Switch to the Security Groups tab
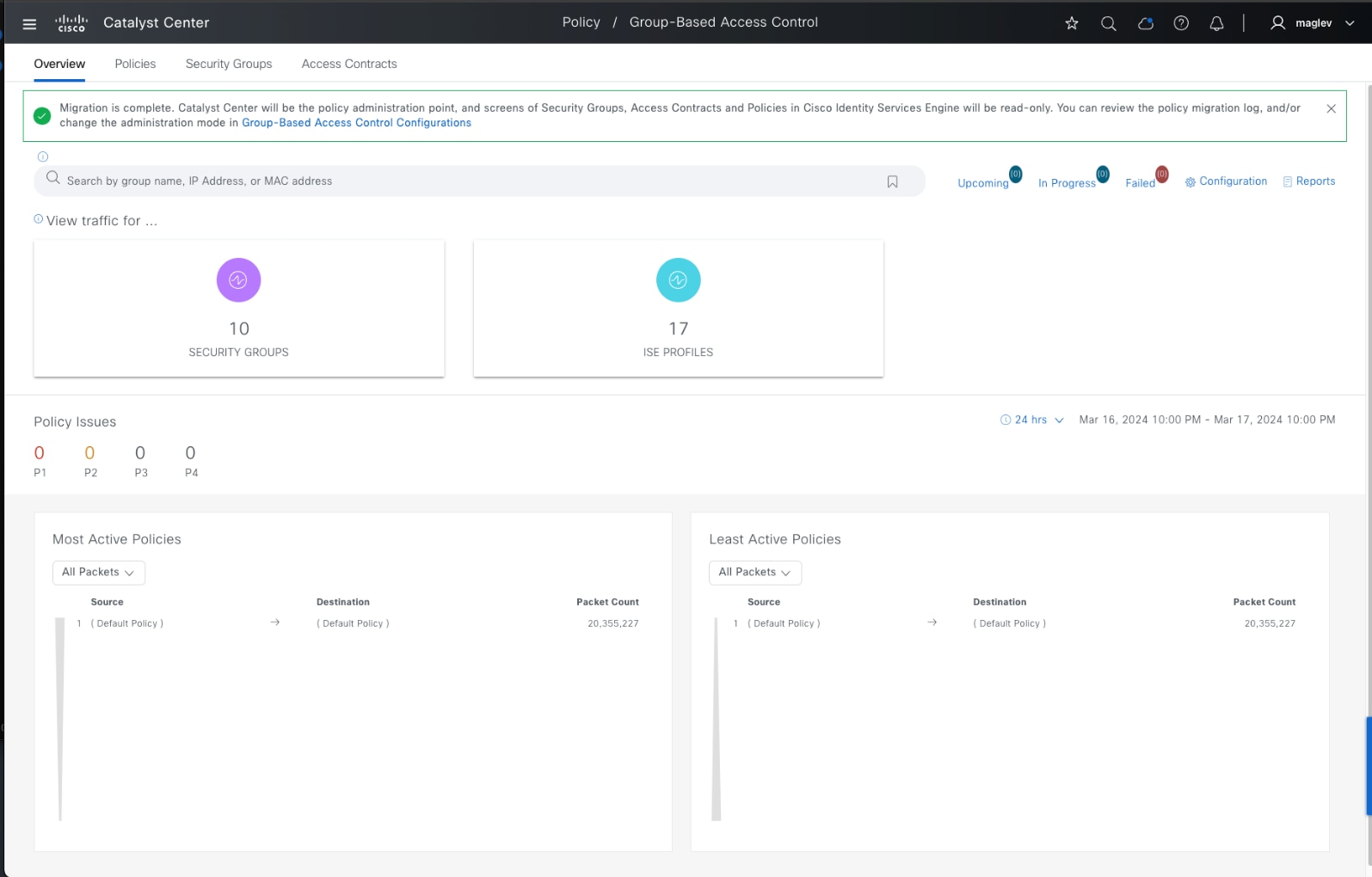The width and height of the screenshot is (1372, 877). pyautogui.click(x=229, y=64)
